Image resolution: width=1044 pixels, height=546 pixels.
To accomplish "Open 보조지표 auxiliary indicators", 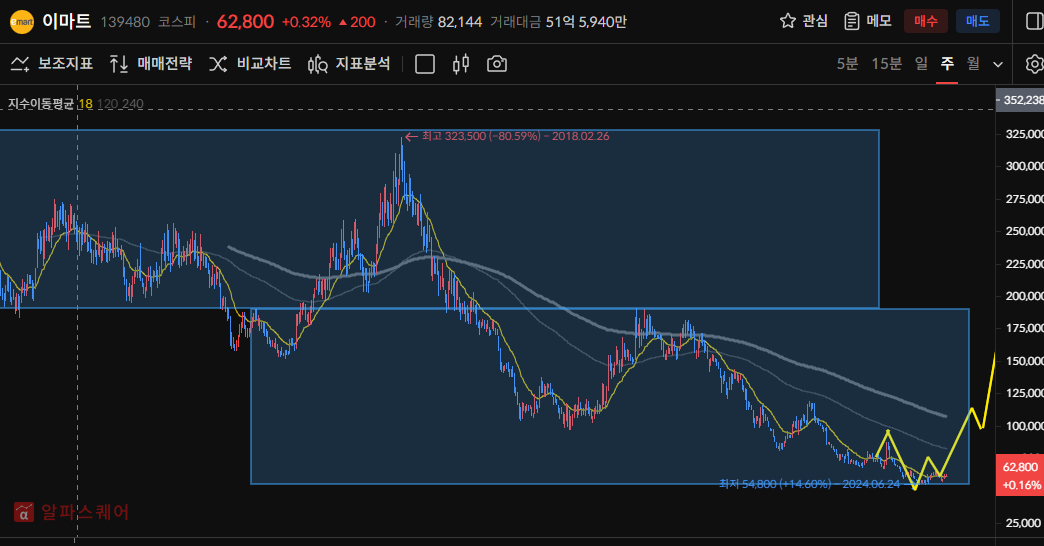I will [x=52, y=64].
